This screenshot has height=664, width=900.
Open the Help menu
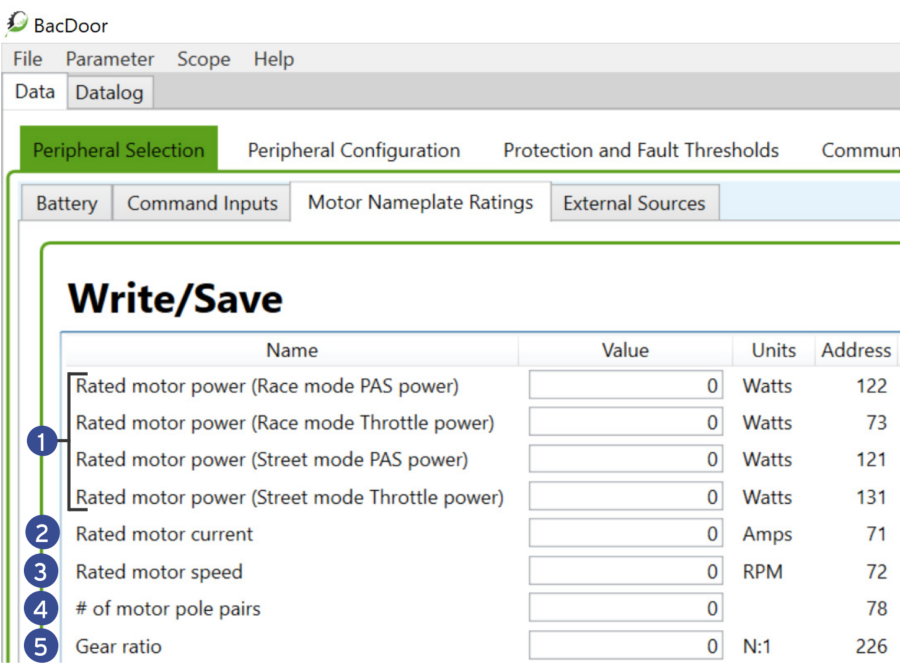[x=274, y=59]
